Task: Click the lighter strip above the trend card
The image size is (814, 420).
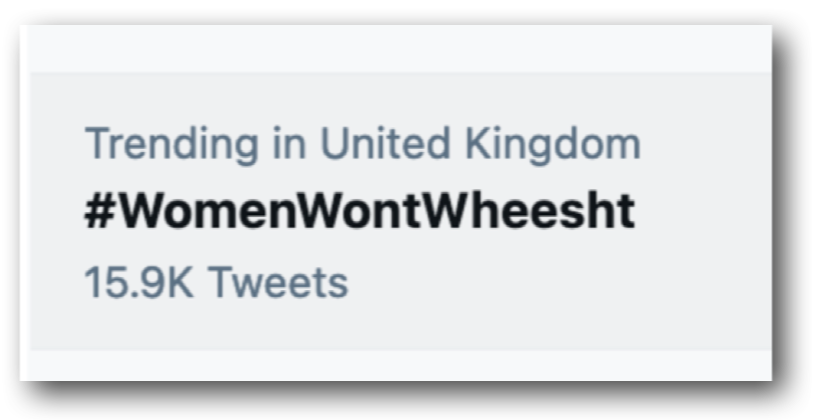Action: point(400,50)
